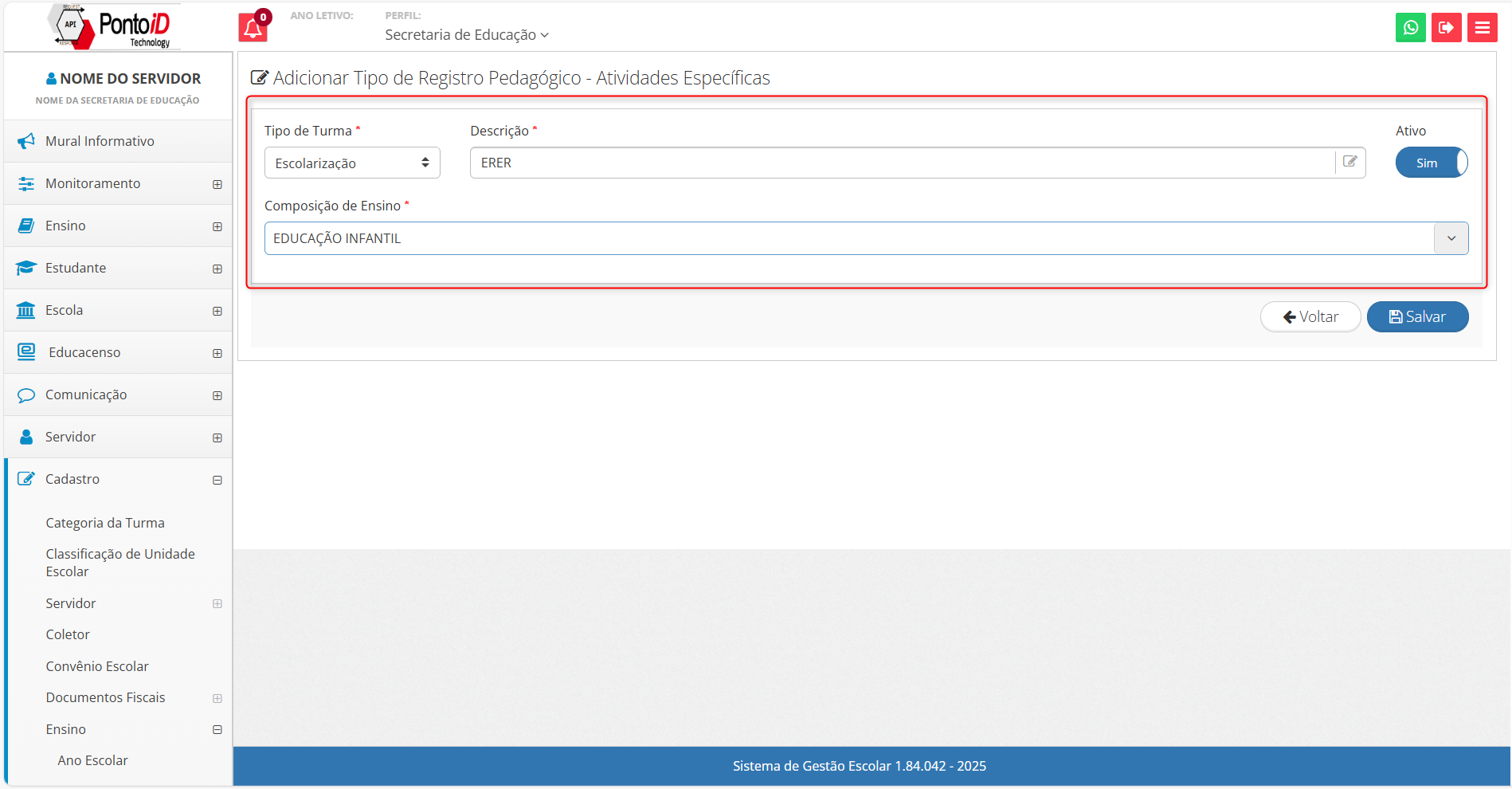Open WhatsApp support icon
This screenshot has height=789, width=1512.
coord(1410,28)
